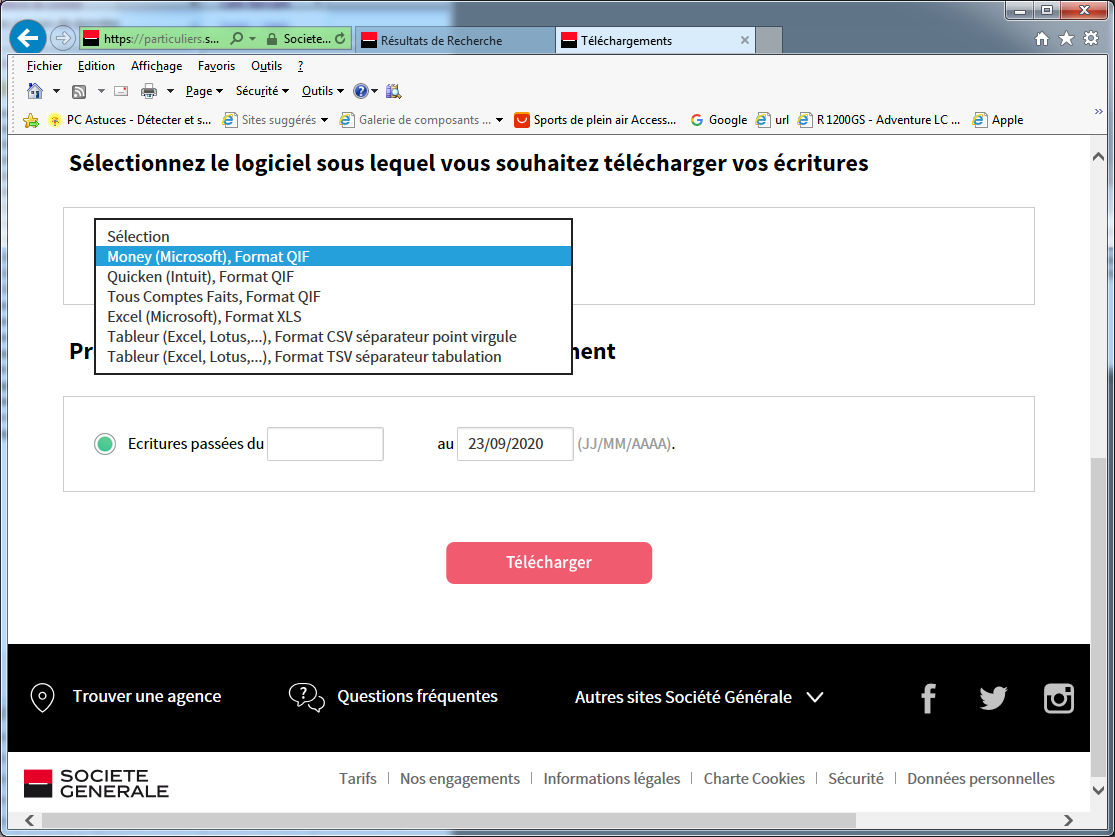Image resolution: width=1115 pixels, height=837 pixels.
Task: Open the Favoris menu
Action: pyautogui.click(x=216, y=66)
